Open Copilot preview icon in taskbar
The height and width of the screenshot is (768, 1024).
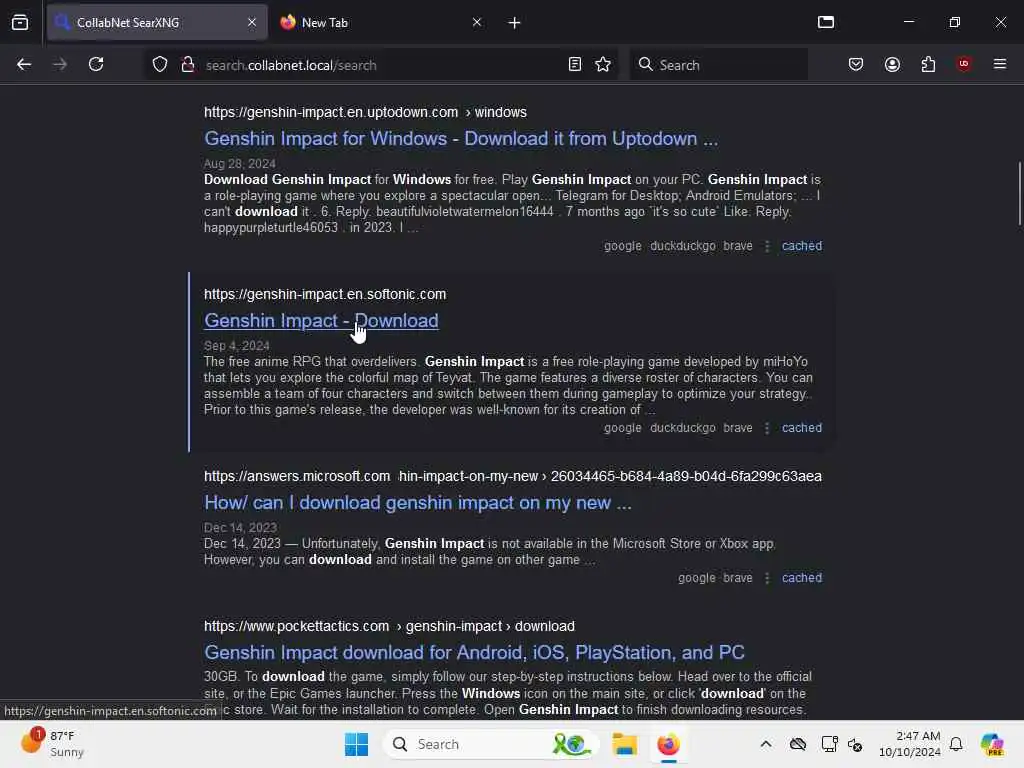[992, 744]
